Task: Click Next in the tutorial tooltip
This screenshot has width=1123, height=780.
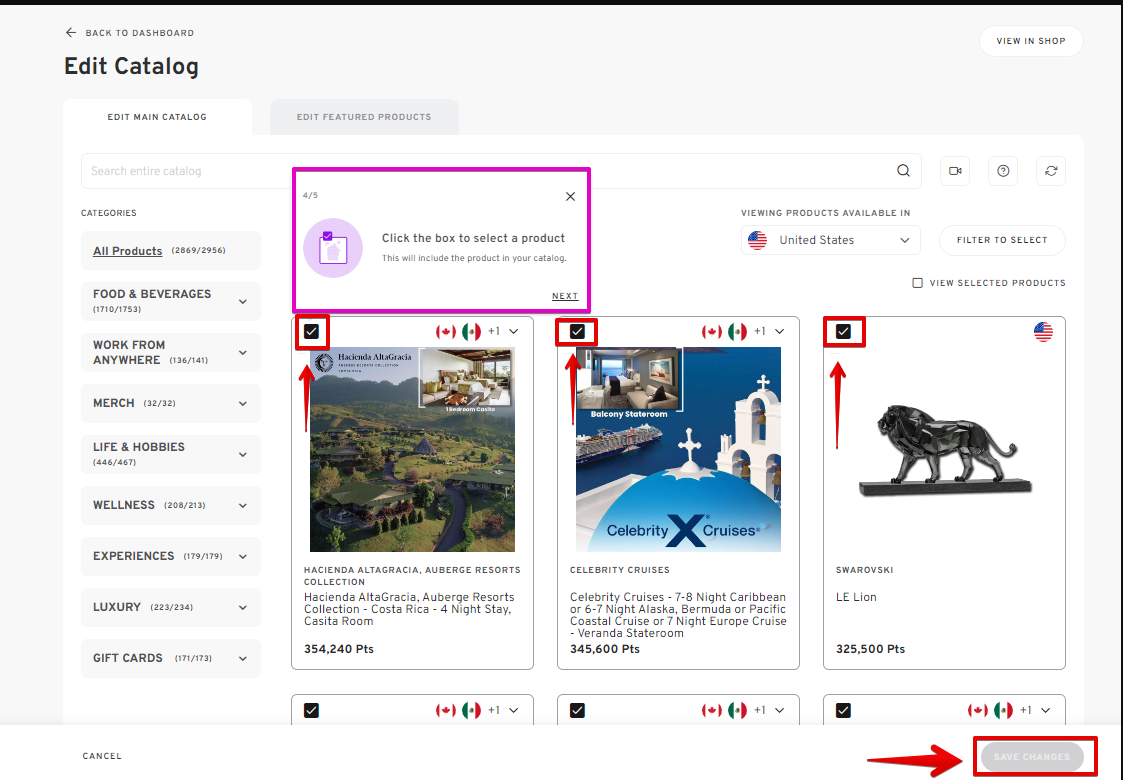Action: (565, 296)
